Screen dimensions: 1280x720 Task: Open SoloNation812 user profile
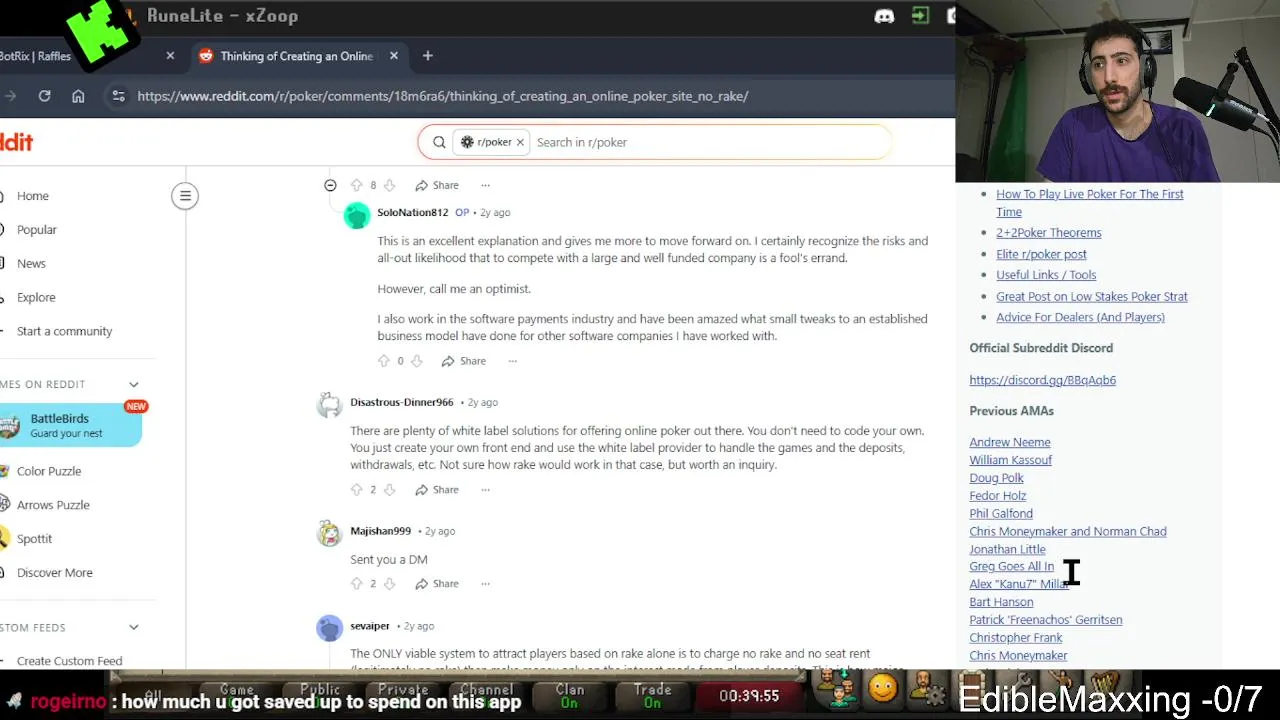tap(412, 212)
